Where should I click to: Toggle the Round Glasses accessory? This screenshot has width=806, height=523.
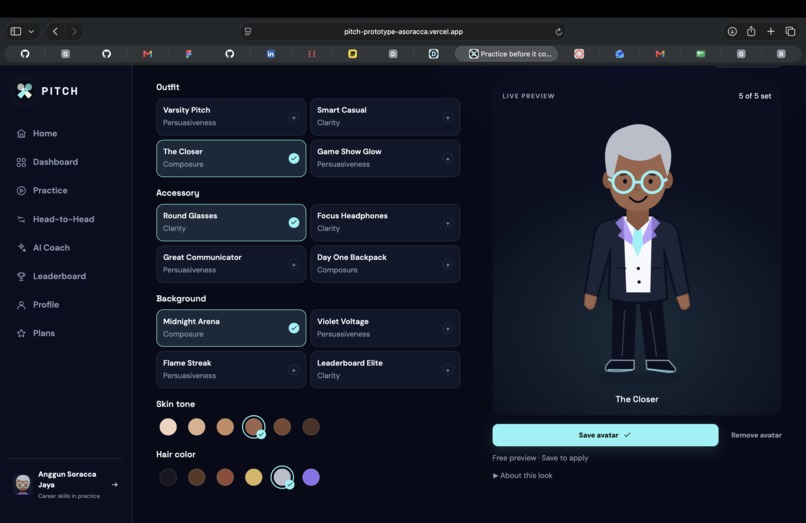click(231, 223)
